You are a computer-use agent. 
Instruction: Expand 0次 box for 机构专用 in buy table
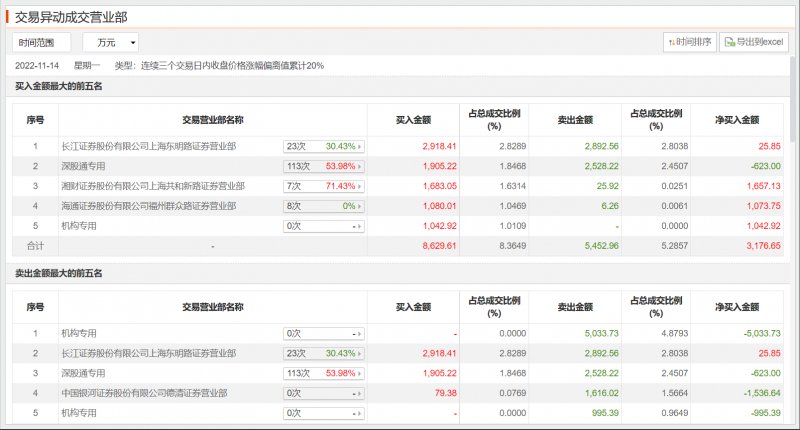(x=323, y=226)
